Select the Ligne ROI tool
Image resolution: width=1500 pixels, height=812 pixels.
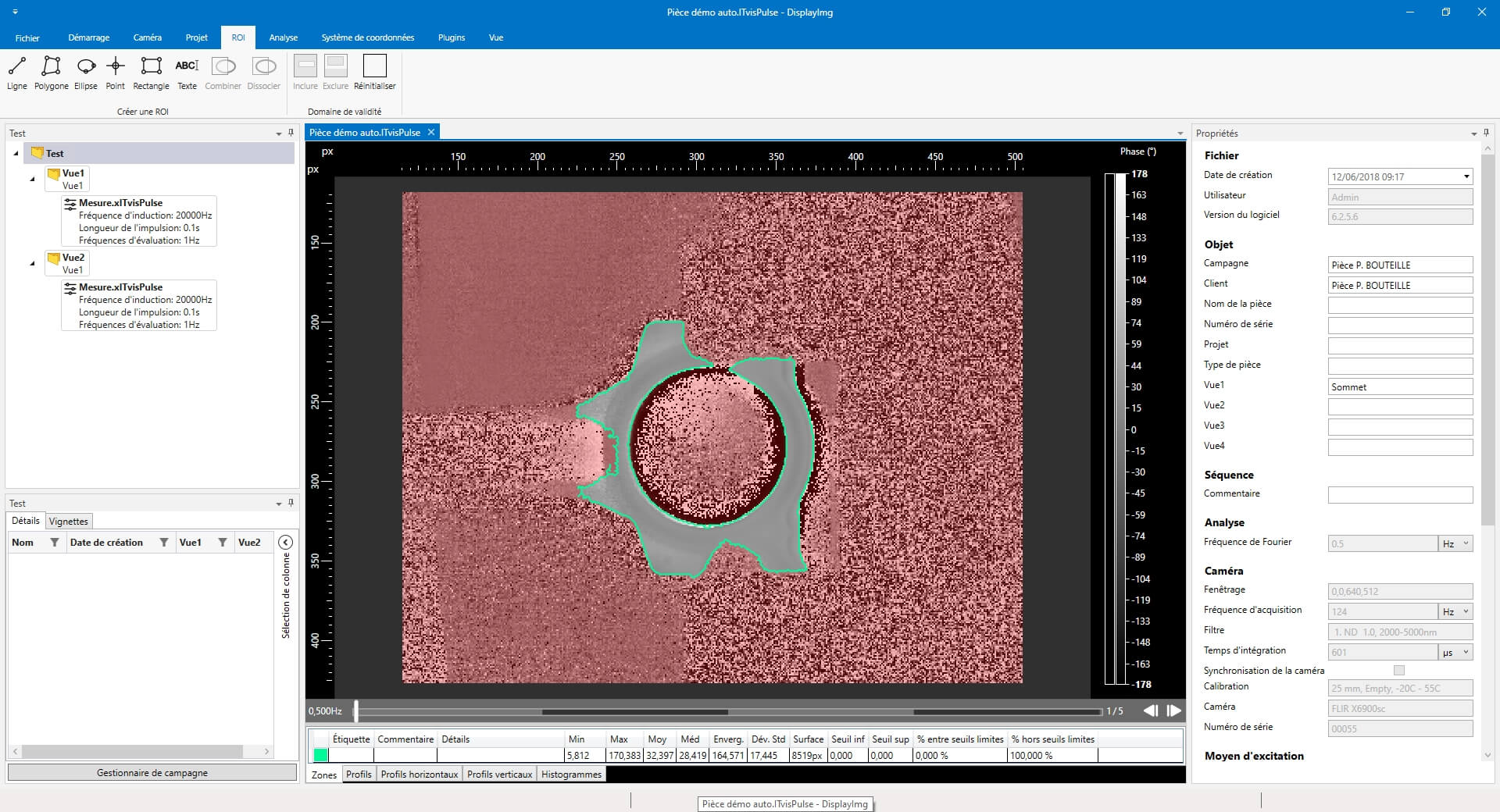17,73
